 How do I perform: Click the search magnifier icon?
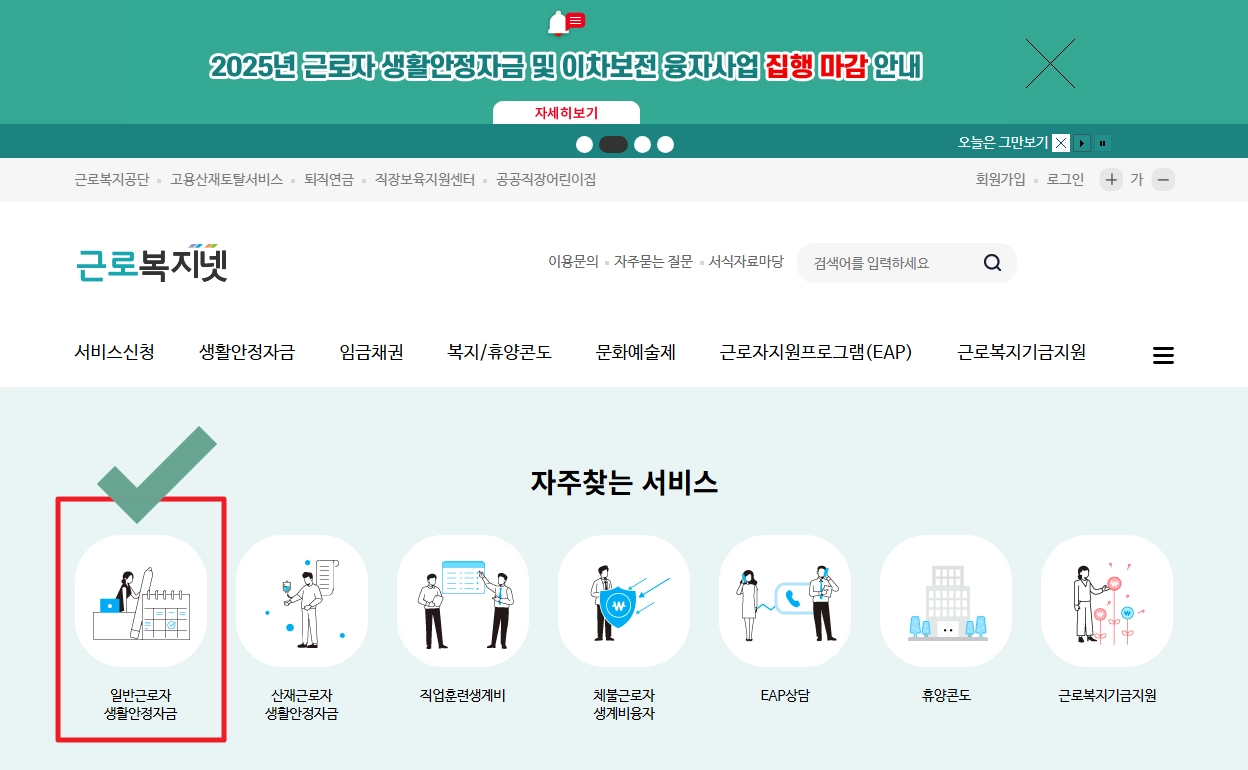coord(991,262)
